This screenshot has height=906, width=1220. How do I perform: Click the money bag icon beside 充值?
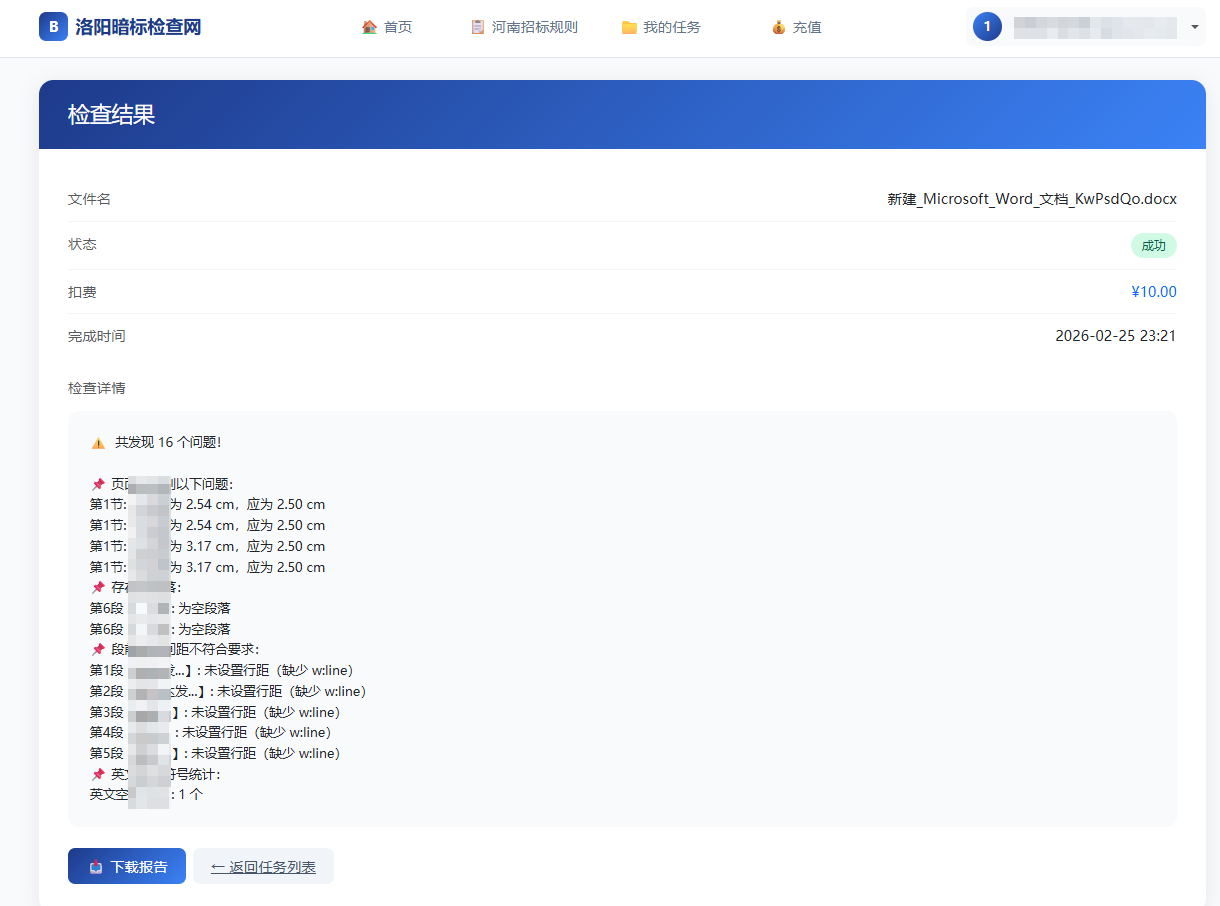click(x=778, y=27)
